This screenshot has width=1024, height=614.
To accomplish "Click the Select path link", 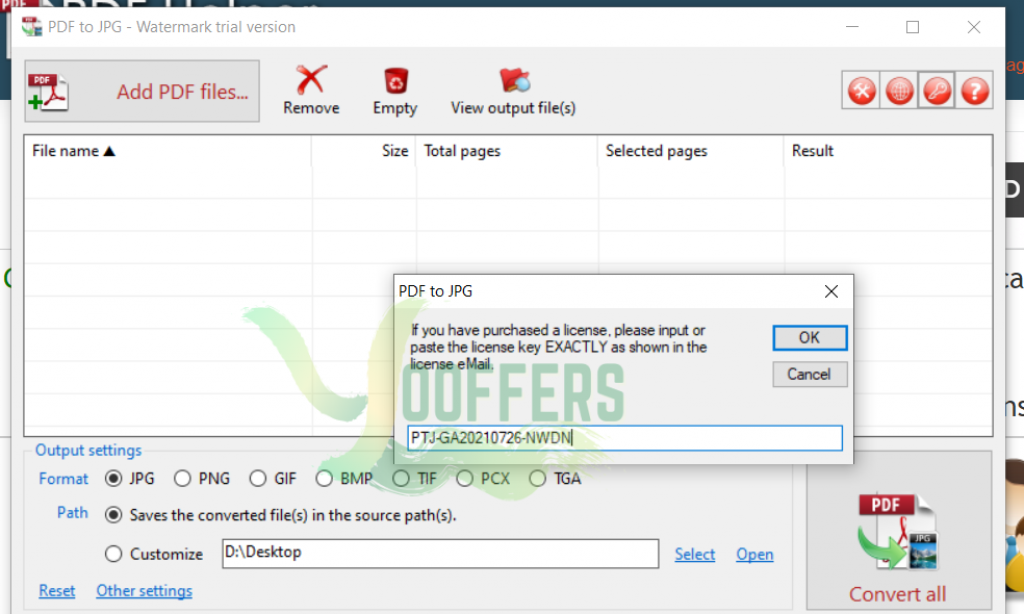I will click(x=695, y=554).
